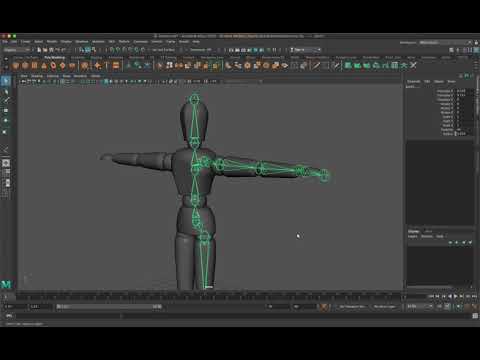This screenshot has width=480, height=360.
Task: Play animation backwards
Action: click(450, 296)
